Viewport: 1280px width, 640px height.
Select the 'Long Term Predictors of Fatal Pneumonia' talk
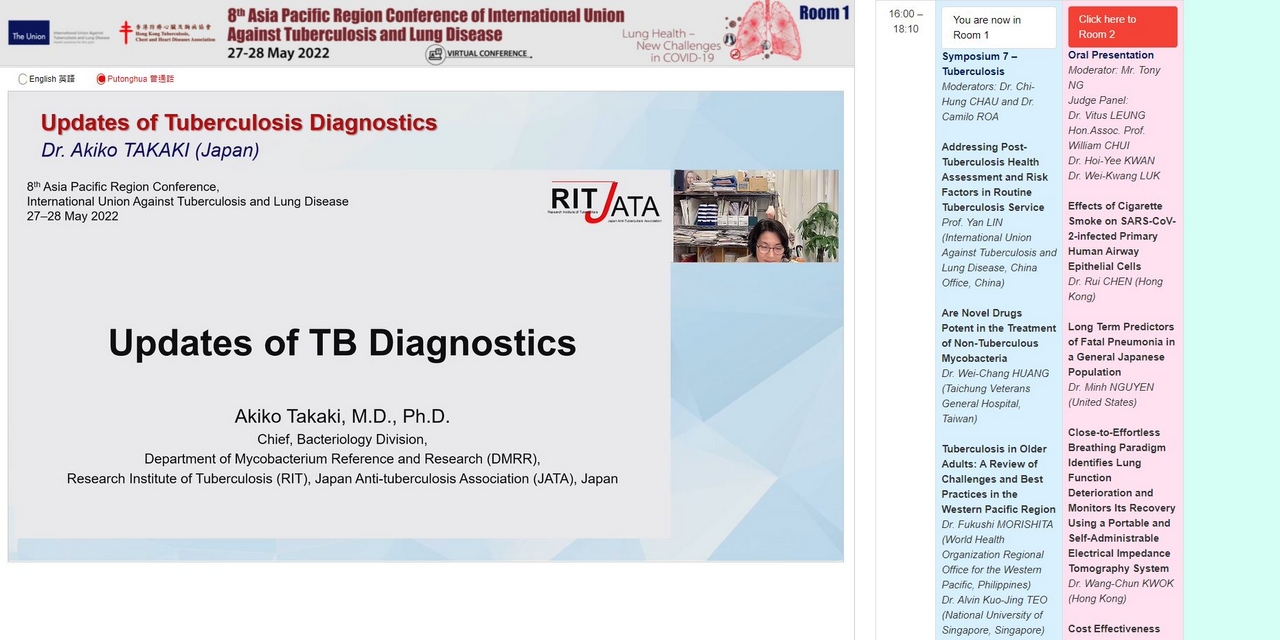coord(1121,349)
